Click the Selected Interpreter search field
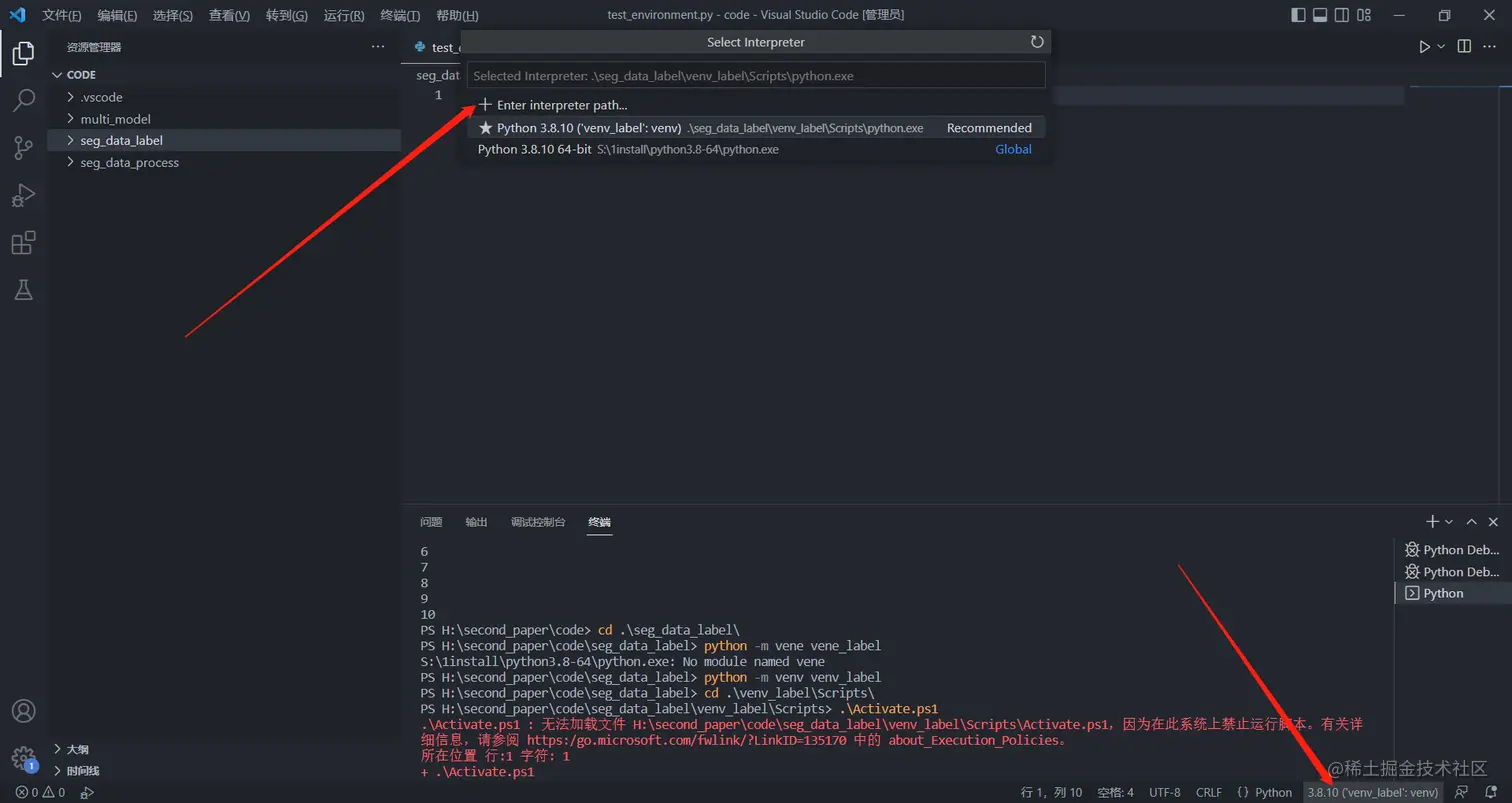 756,75
